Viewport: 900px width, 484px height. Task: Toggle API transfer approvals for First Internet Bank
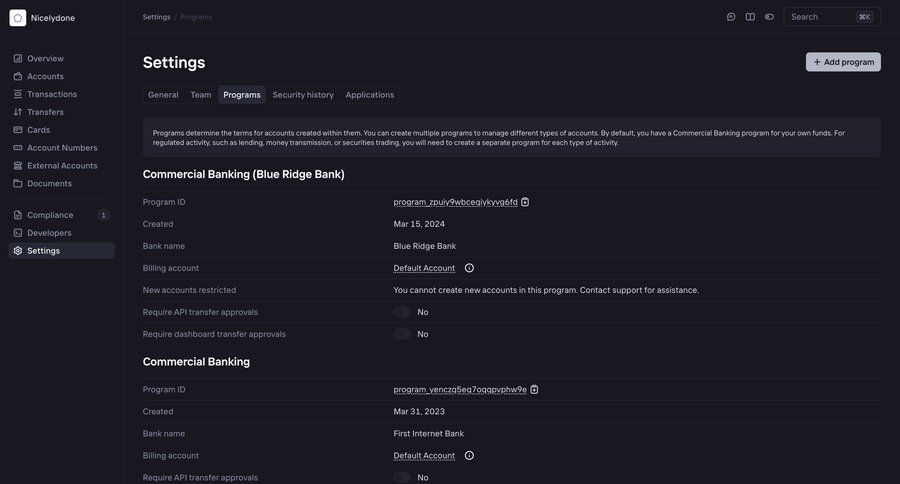tap(402, 477)
